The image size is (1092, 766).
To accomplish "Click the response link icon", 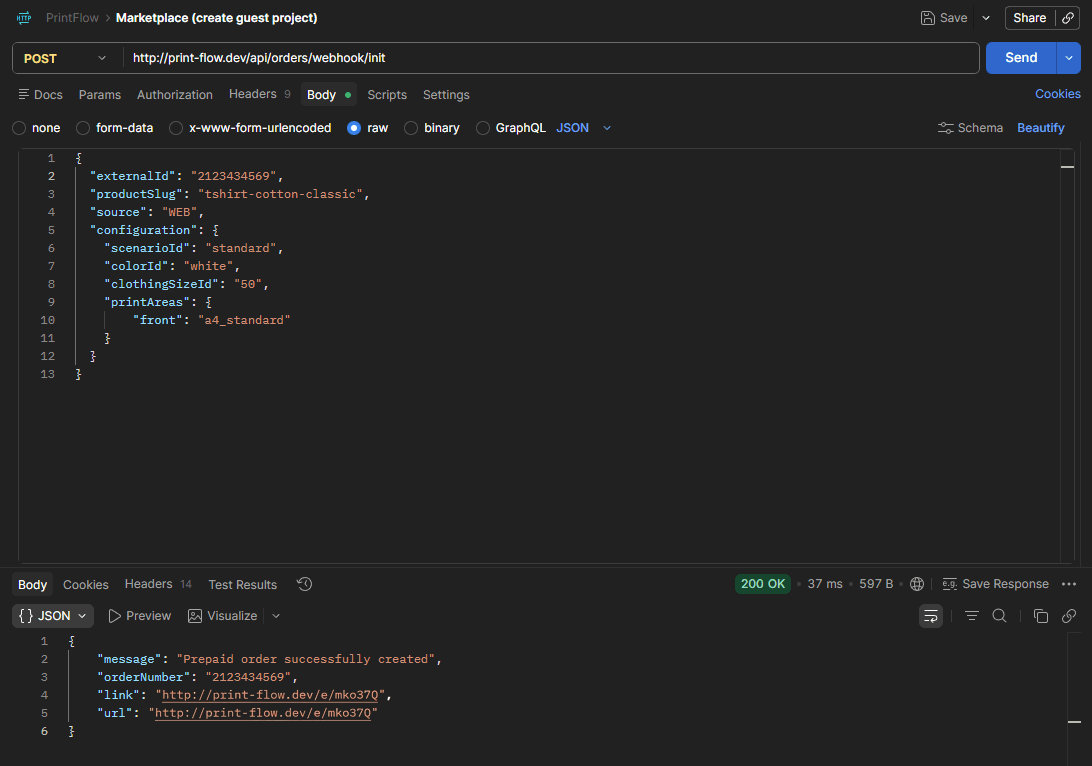I will 1069,616.
